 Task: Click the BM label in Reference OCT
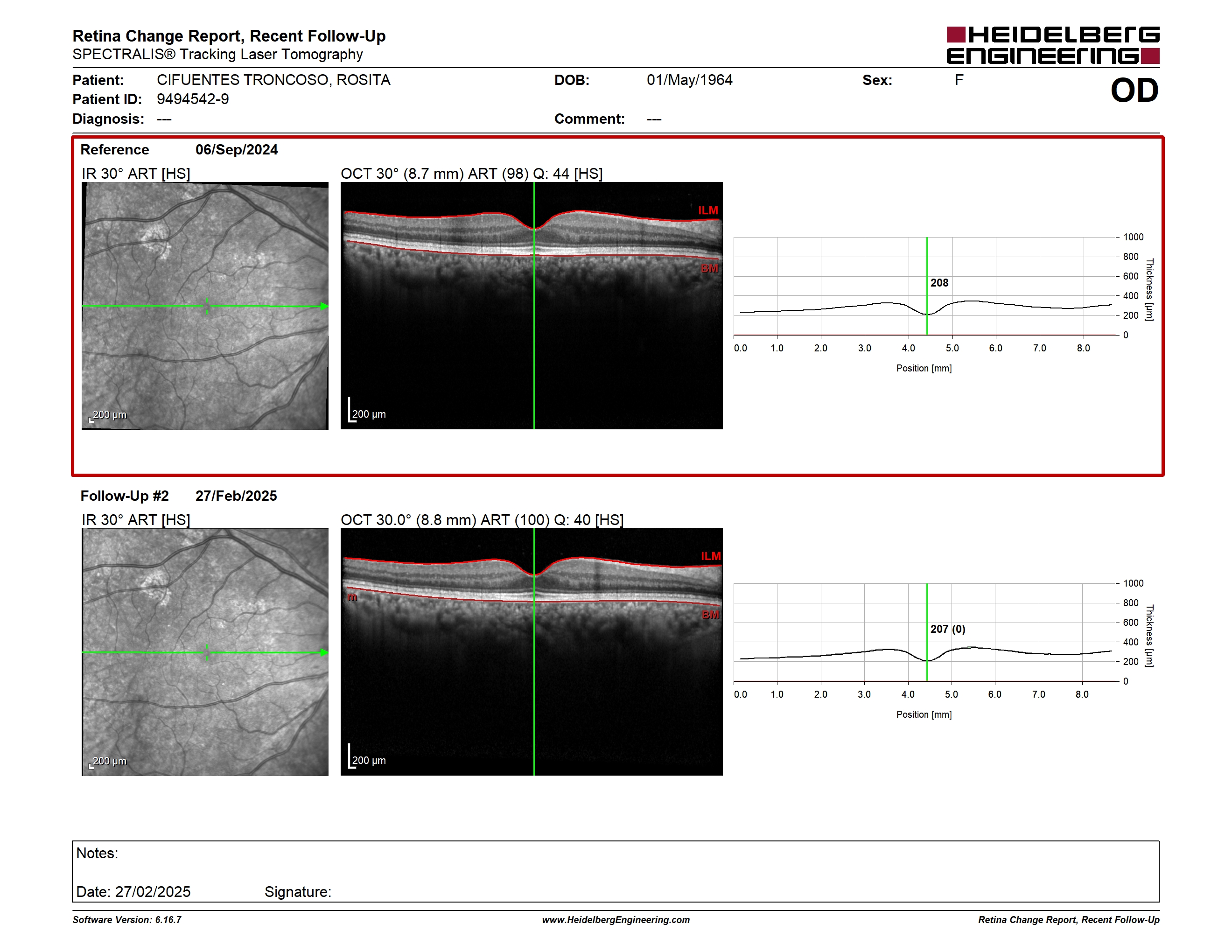710,268
